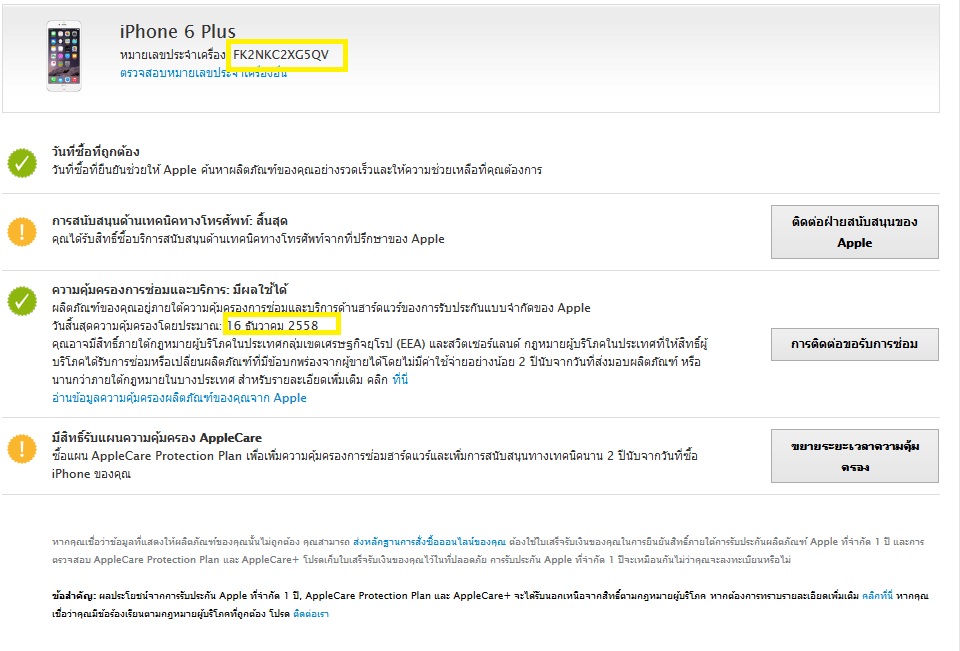Click the ขยายระยะเวลาความคุ้มครอง button
Image resolution: width=960 pixels, height=651 pixels.
click(854, 456)
